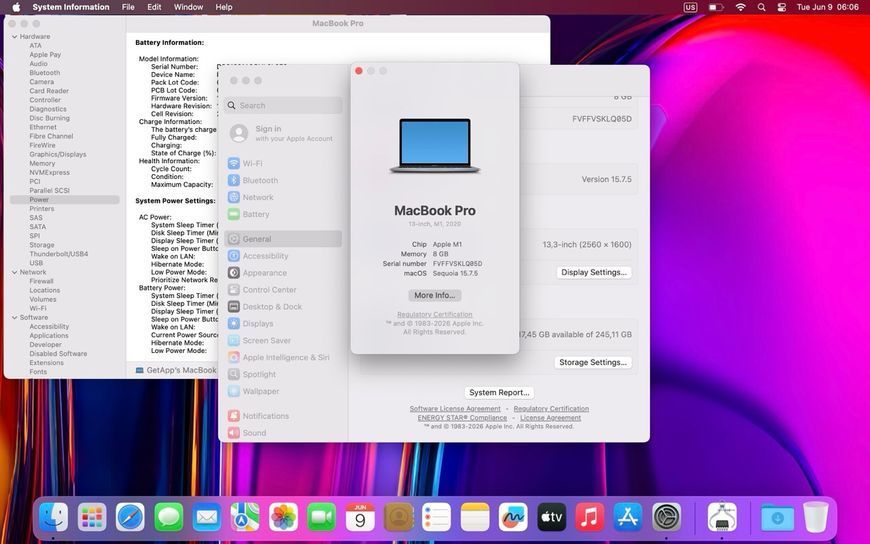
Task: Open Reminders app in Dock
Action: (x=437, y=517)
